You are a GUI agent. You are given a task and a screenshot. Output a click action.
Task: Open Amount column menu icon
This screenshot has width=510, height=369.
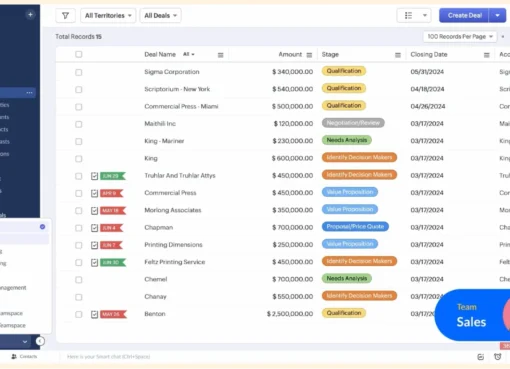click(x=309, y=55)
